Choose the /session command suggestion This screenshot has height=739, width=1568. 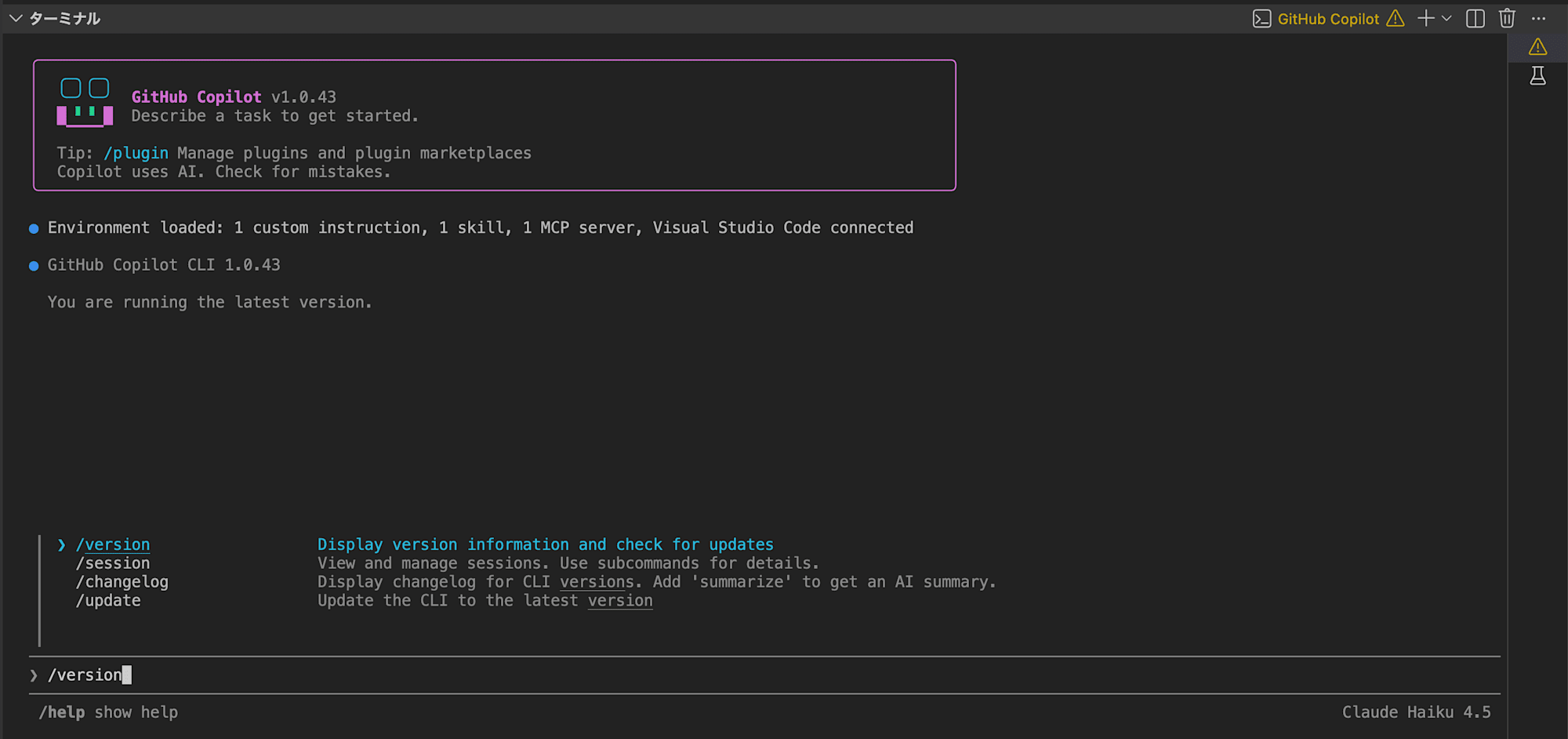[113, 563]
